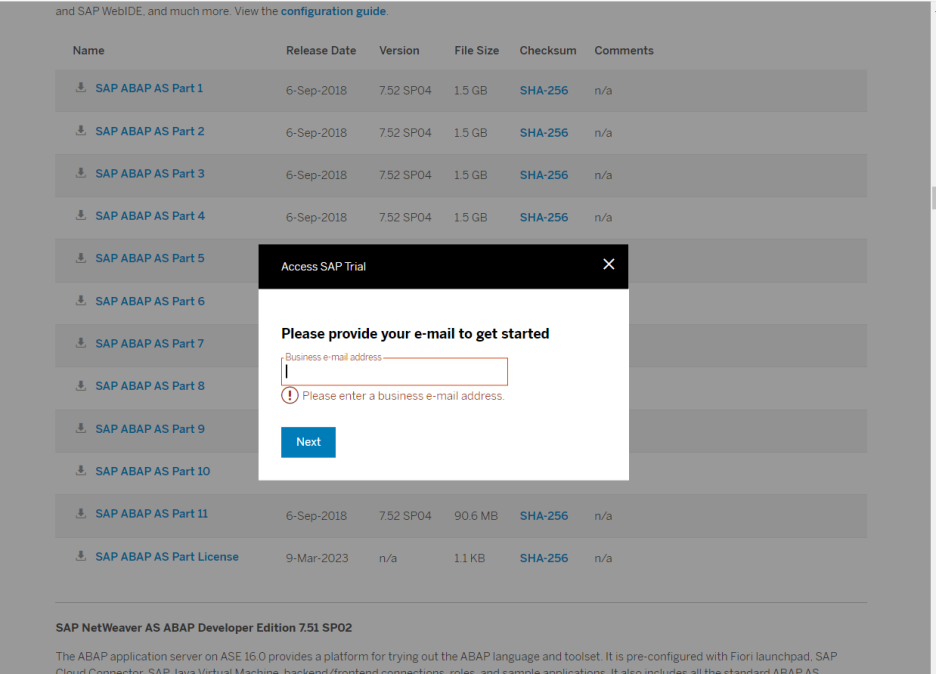Screen dimensions: 936x674
Task: Open SAP ABAP AS Part 11 link
Action: 152,514
